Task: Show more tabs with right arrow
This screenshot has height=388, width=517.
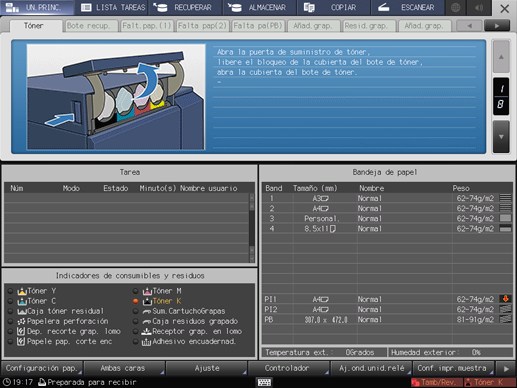Action: [497, 26]
